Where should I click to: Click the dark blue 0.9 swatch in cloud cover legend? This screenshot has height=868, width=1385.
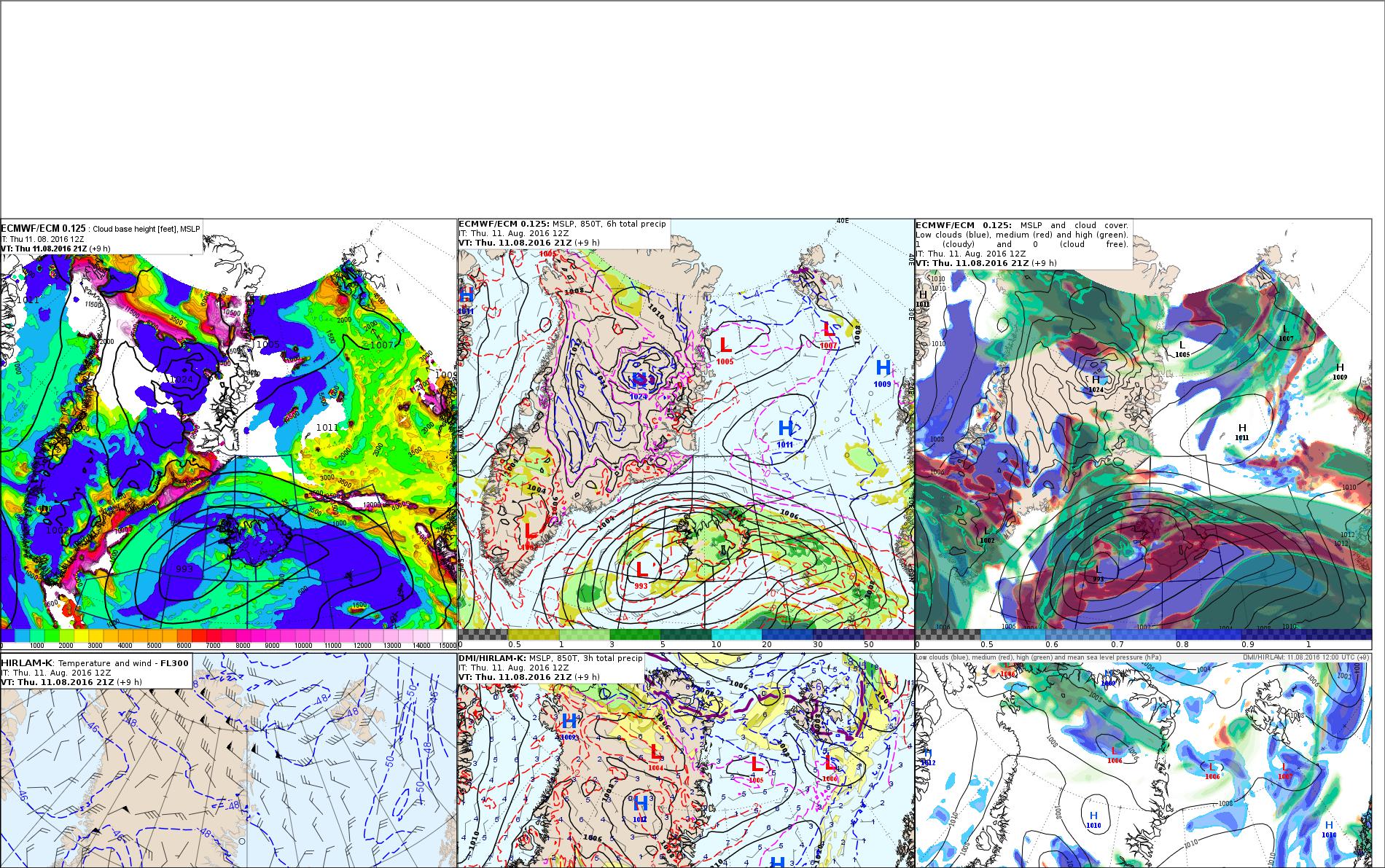(1273, 634)
